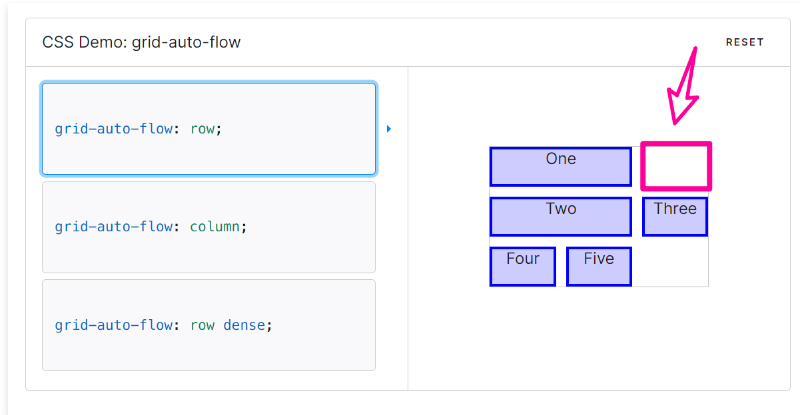Image resolution: width=800 pixels, height=415 pixels.
Task: Select the pink outlined empty grid cell
Action: coord(676,166)
